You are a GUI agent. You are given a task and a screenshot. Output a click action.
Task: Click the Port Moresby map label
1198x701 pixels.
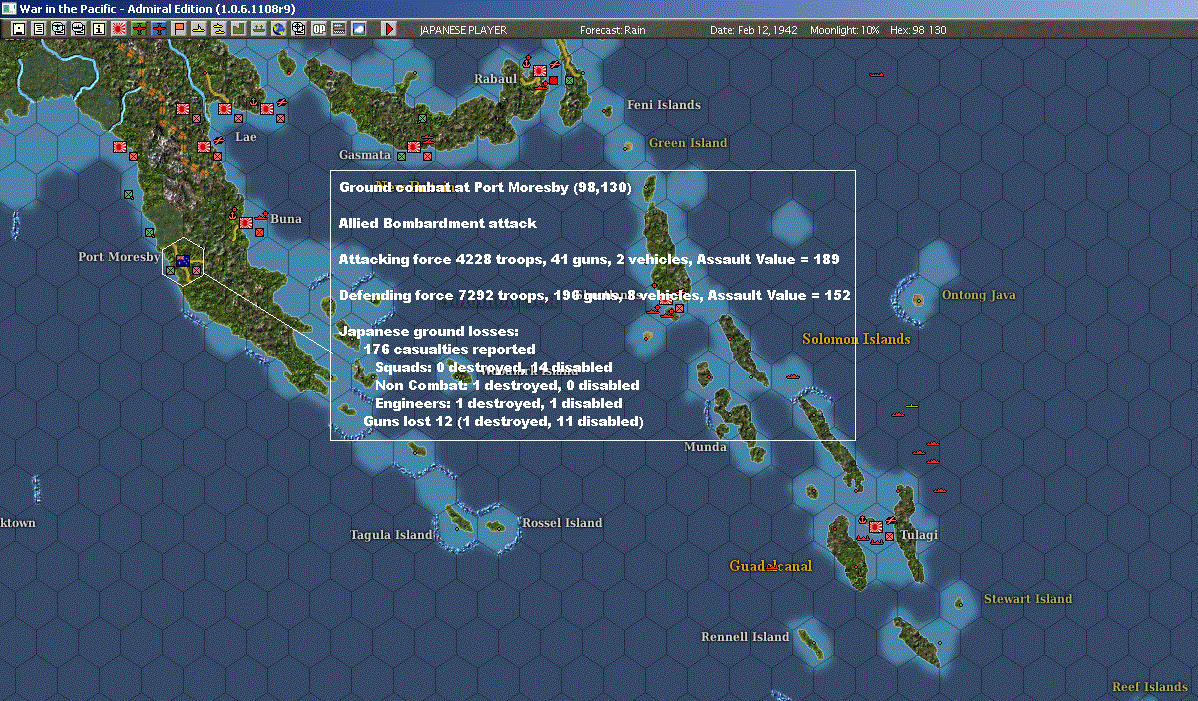point(119,257)
